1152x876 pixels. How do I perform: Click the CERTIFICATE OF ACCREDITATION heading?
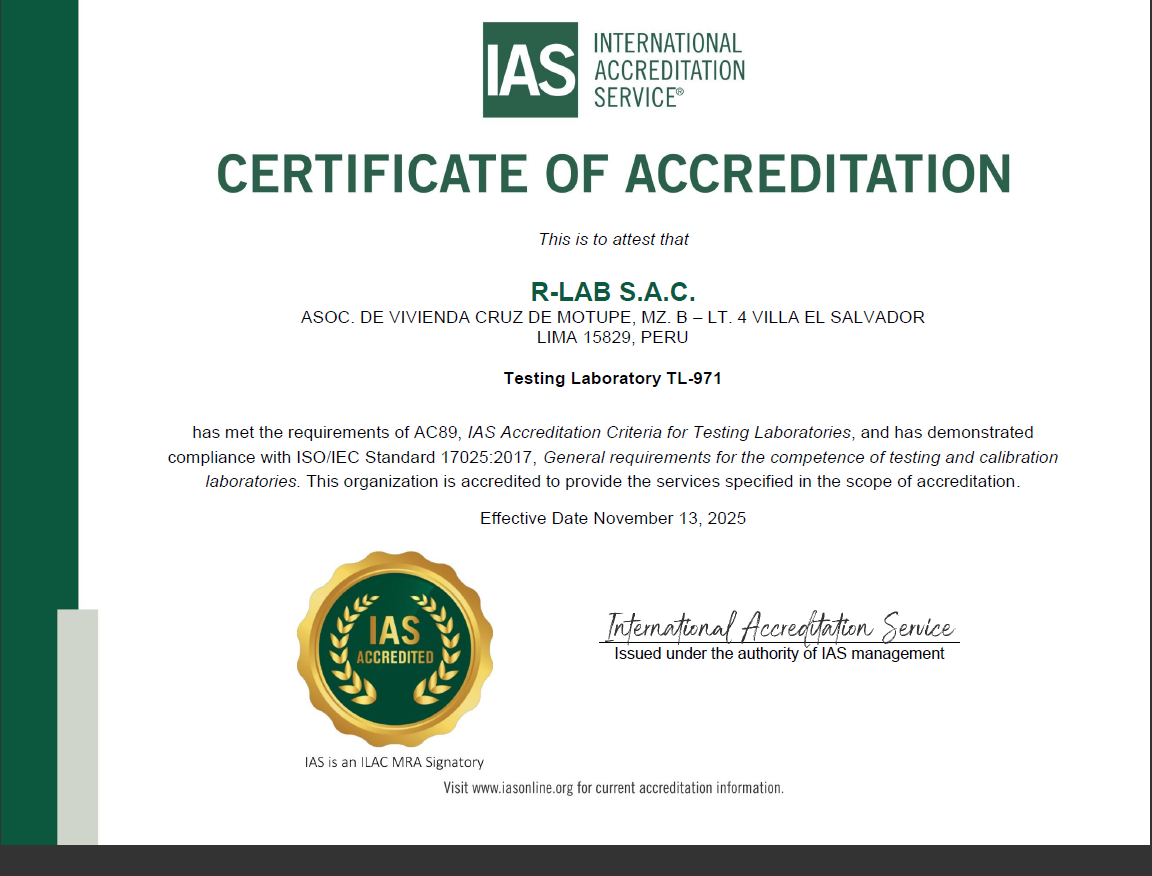pyautogui.click(x=613, y=174)
